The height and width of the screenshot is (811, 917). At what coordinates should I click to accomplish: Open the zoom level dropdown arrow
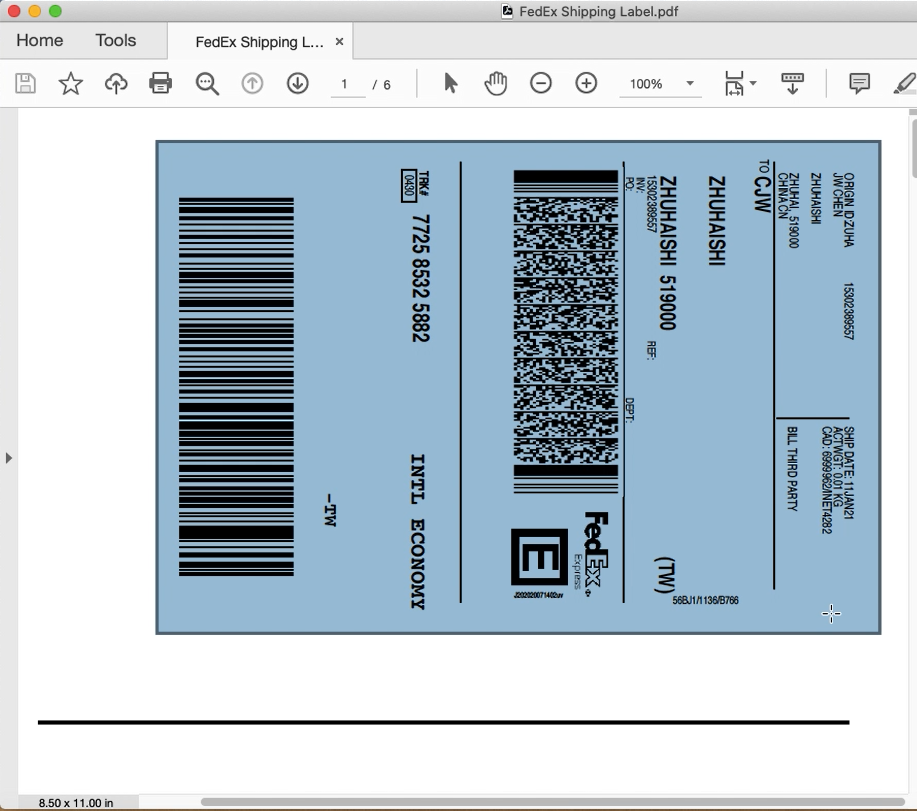click(x=690, y=83)
